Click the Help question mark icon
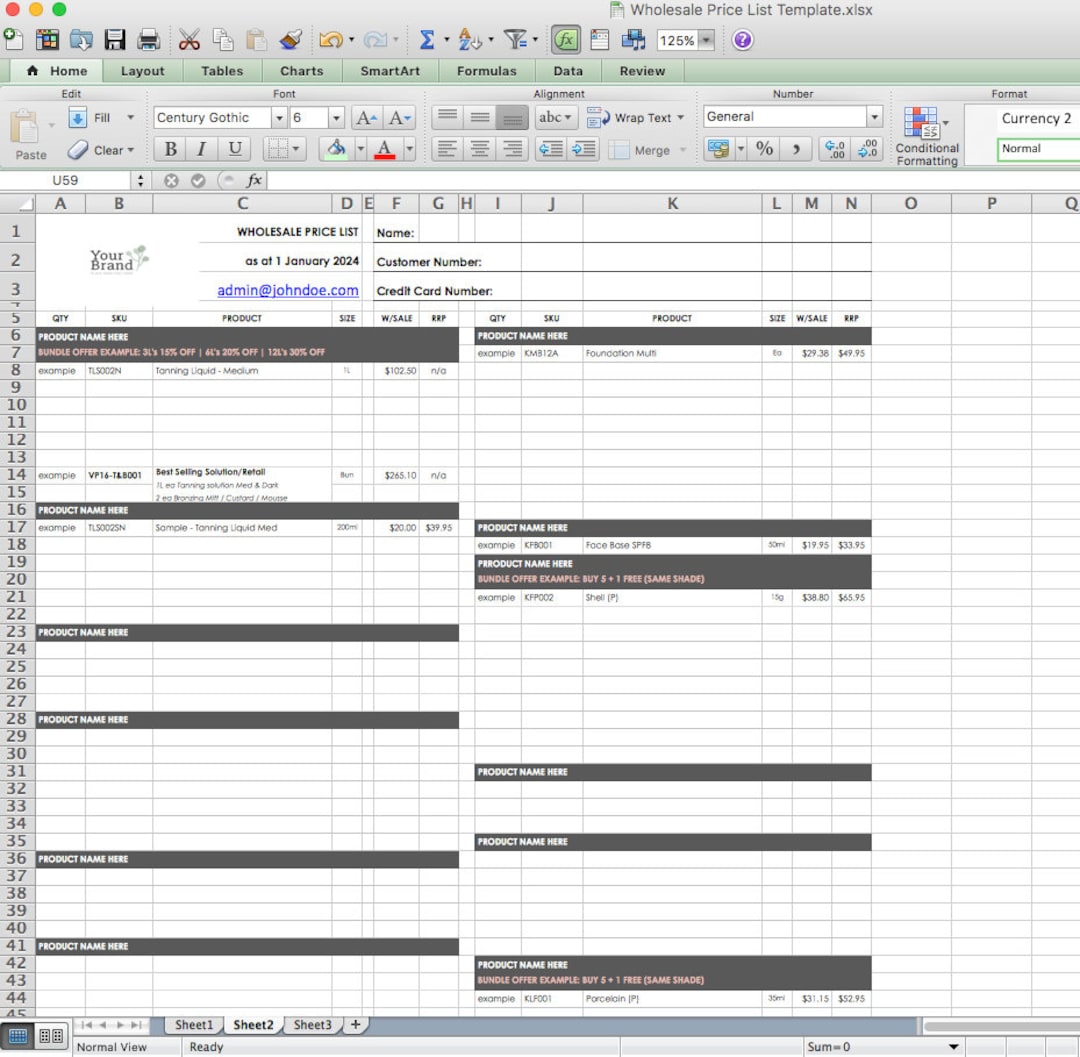Screen dimensions: 1080x1057 point(742,39)
